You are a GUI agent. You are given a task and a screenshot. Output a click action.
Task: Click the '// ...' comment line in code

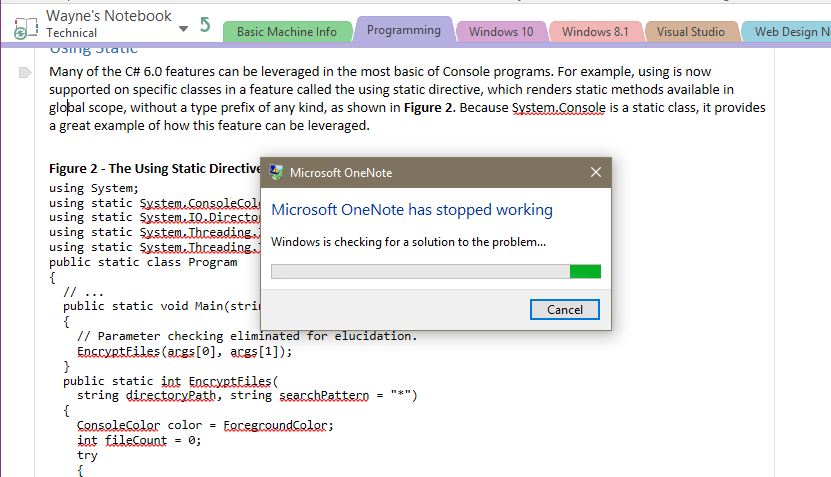(x=83, y=292)
